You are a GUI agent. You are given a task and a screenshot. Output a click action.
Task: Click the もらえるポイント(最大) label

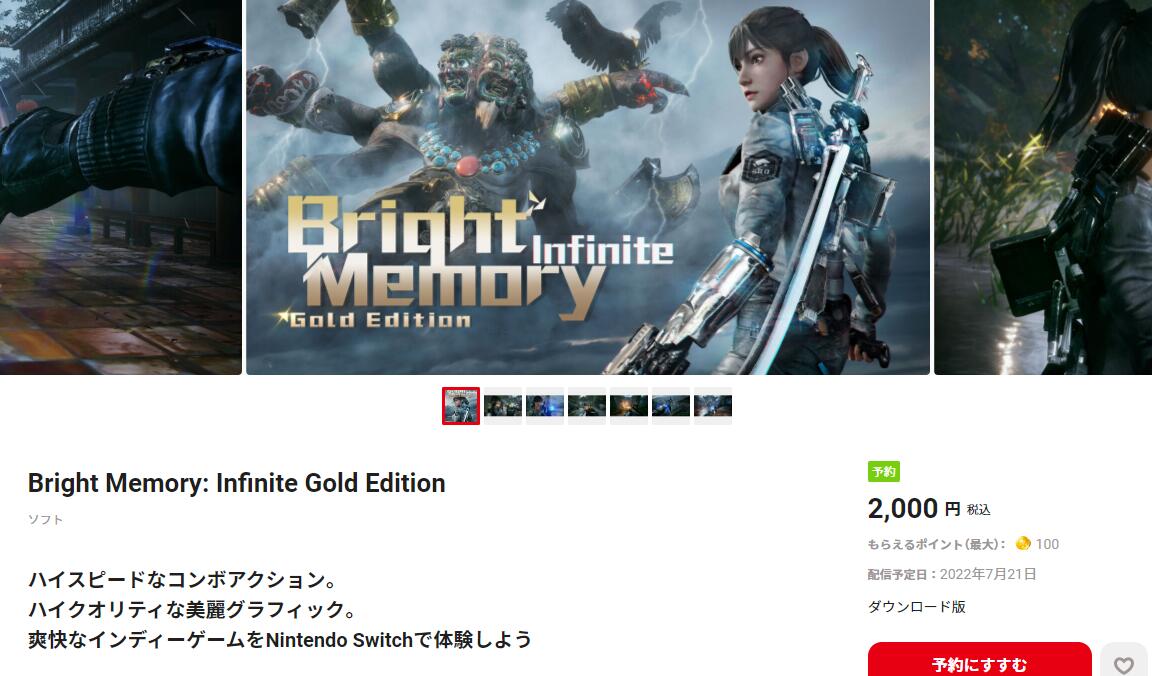[x=937, y=544]
